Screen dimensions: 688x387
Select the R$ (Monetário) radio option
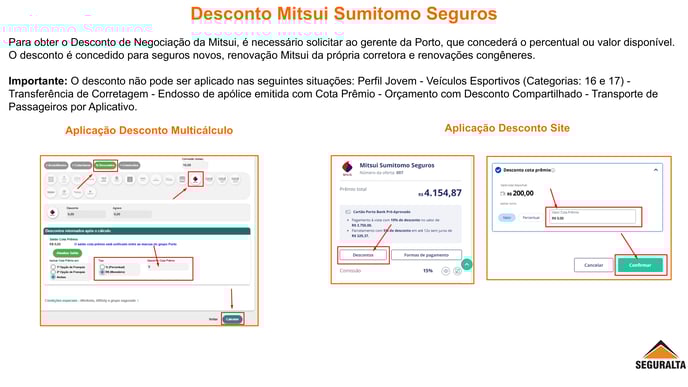tap(102, 272)
